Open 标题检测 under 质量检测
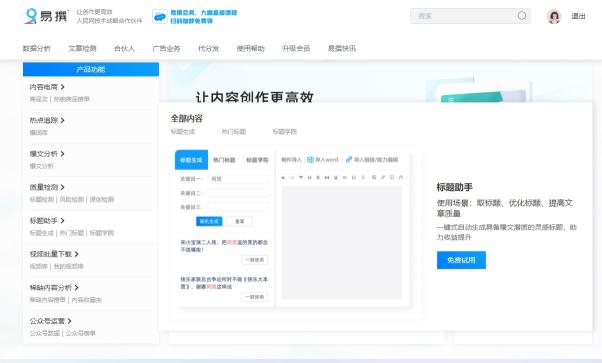The height and width of the screenshot is (363, 602). point(42,199)
